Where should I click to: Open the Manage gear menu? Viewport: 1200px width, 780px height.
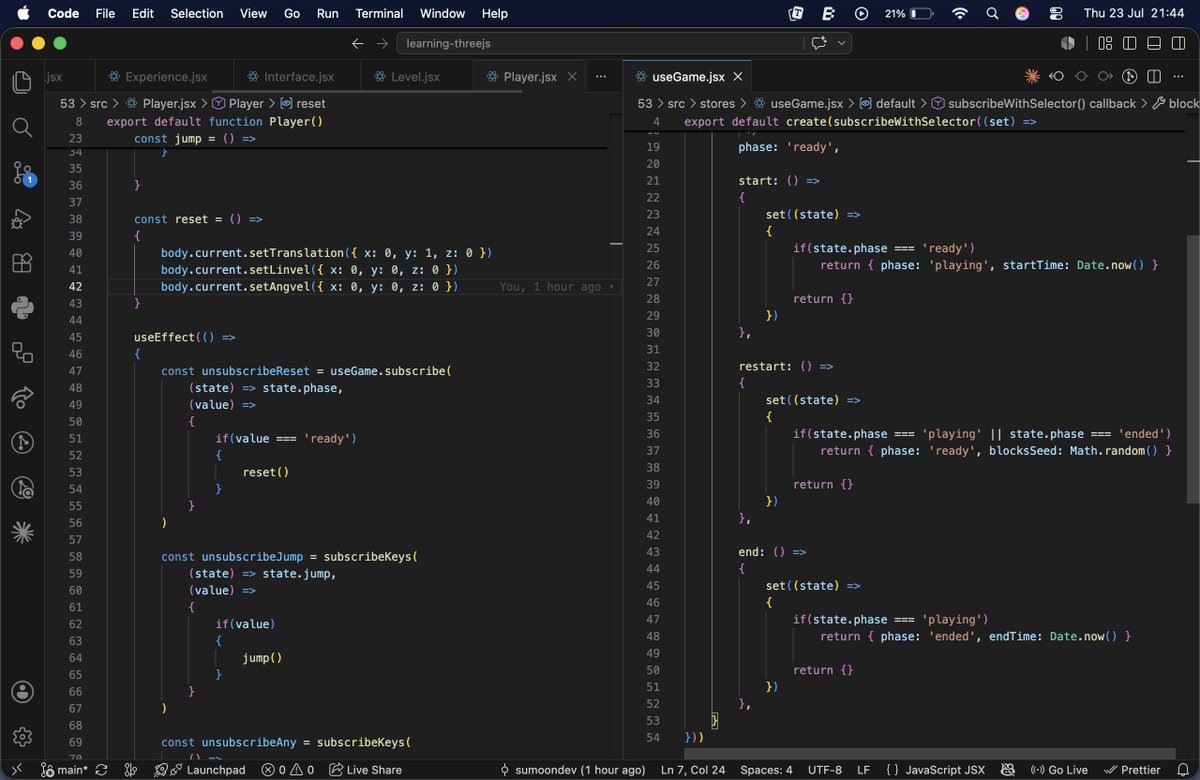(22, 737)
